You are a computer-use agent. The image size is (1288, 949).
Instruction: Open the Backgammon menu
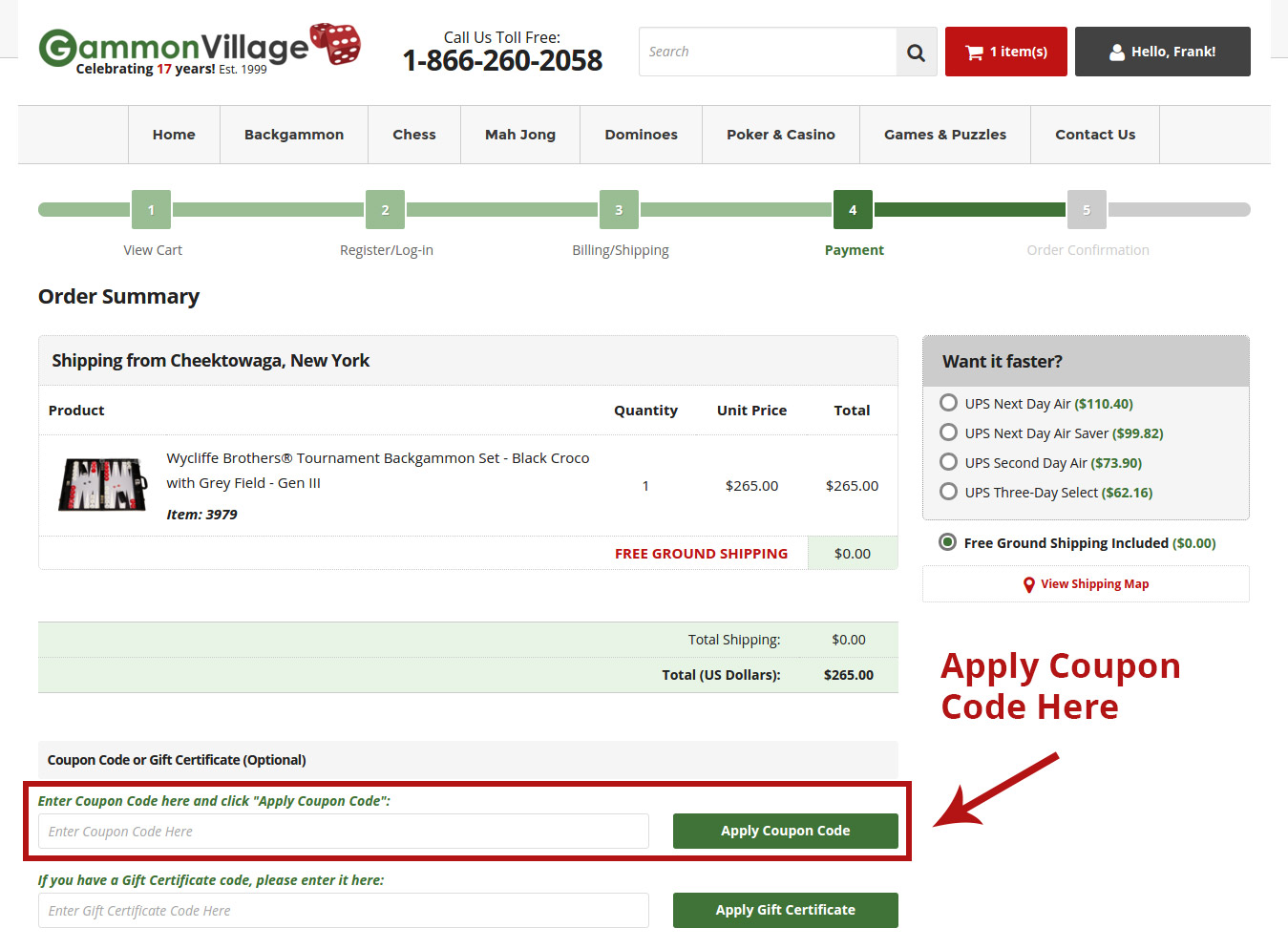294,135
